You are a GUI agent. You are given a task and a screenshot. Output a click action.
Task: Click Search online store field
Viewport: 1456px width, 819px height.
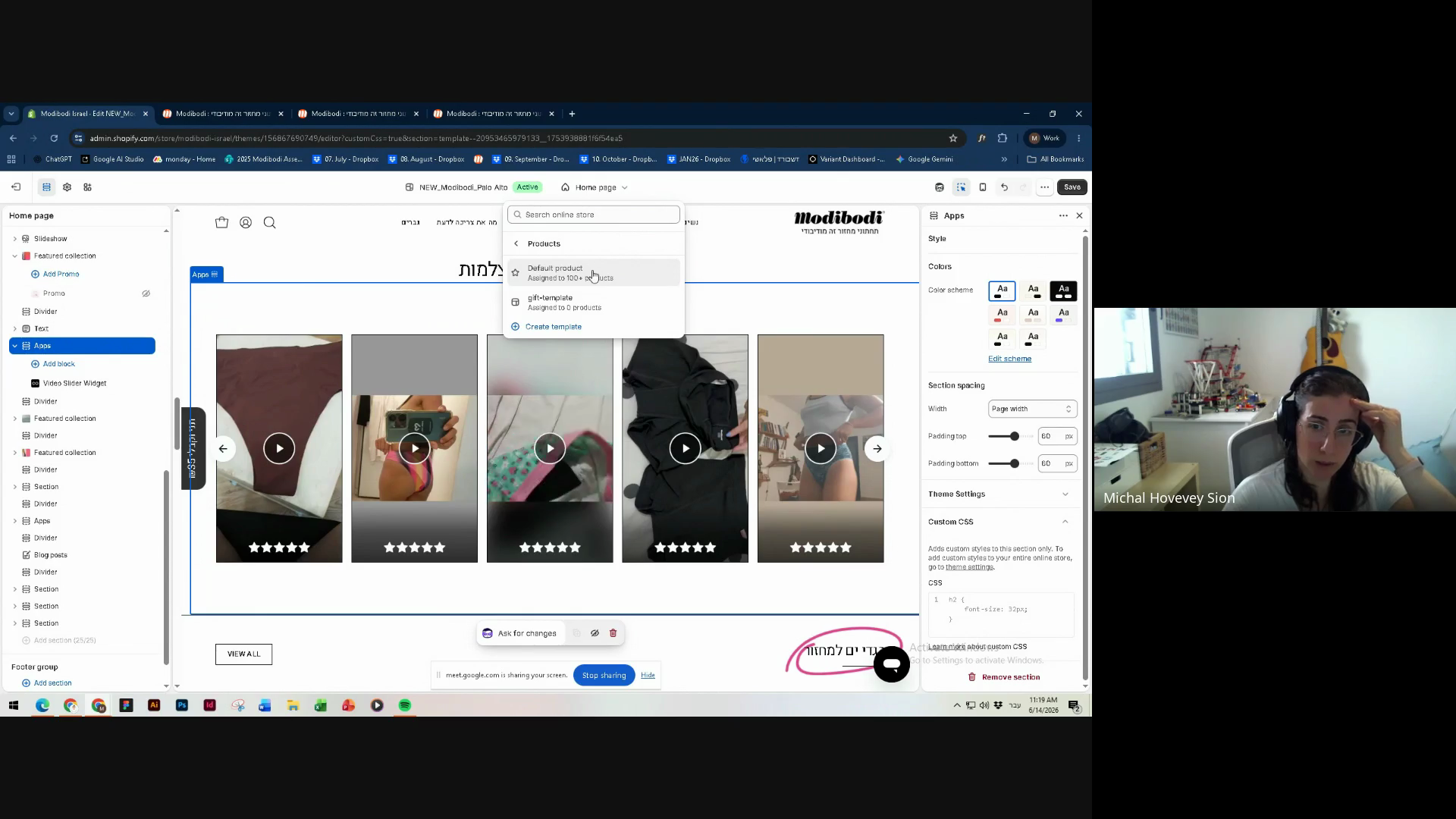594,215
